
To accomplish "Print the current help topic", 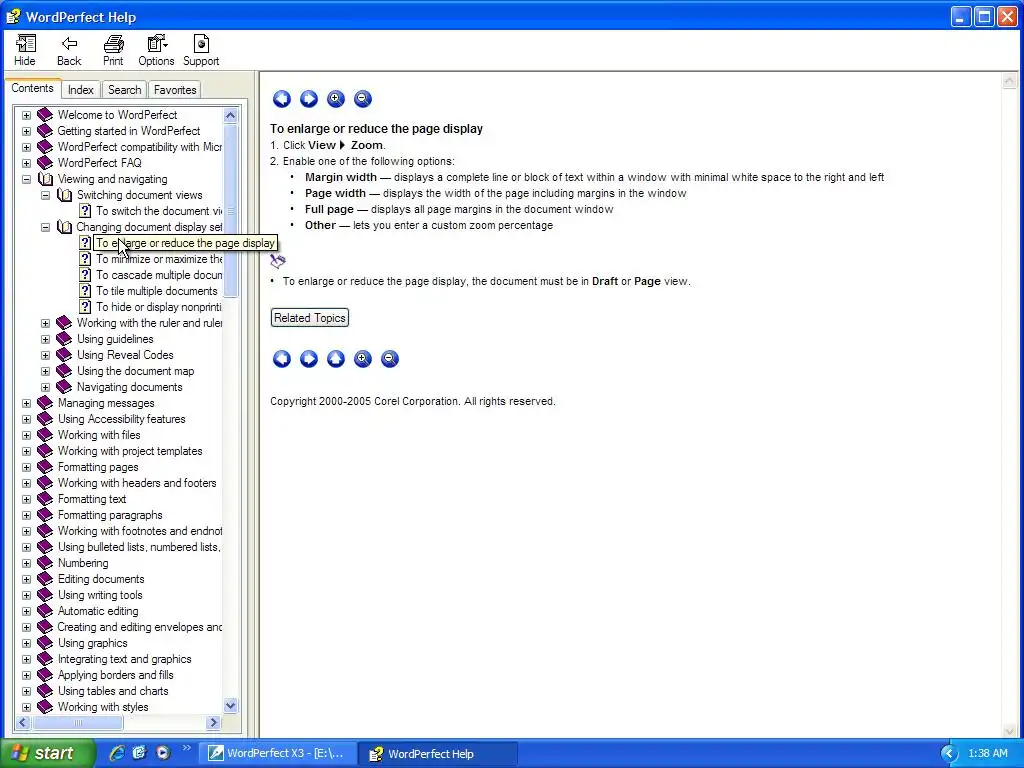I will (113, 50).
